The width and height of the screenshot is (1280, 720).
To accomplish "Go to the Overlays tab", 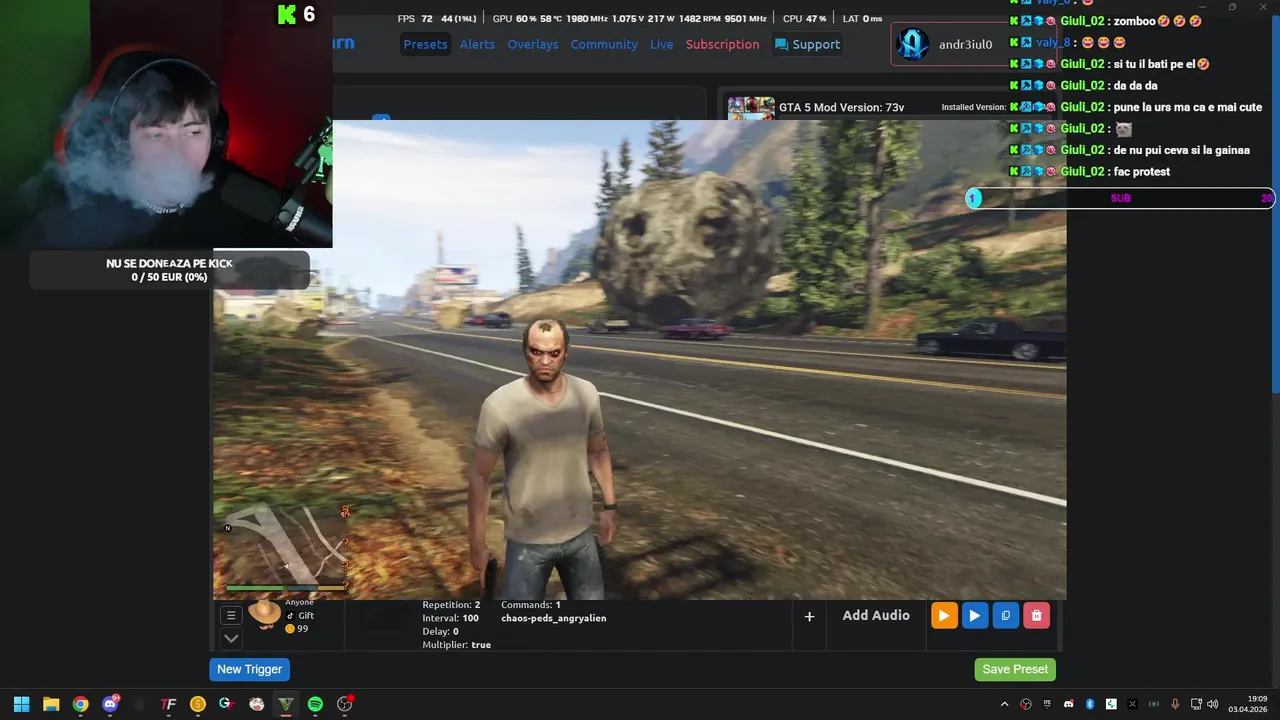I will click(532, 44).
